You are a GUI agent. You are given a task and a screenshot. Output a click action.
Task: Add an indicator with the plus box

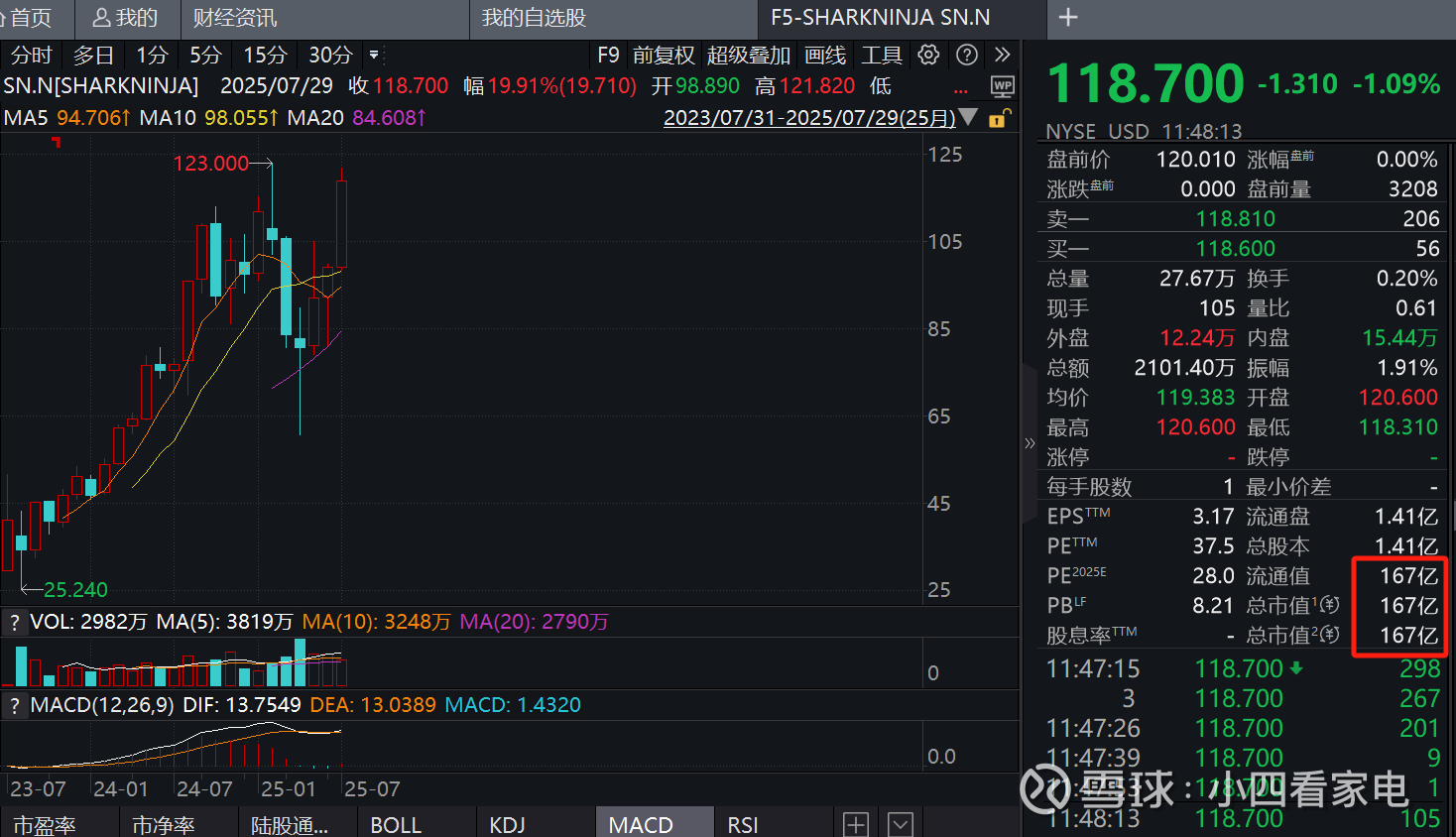(856, 824)
